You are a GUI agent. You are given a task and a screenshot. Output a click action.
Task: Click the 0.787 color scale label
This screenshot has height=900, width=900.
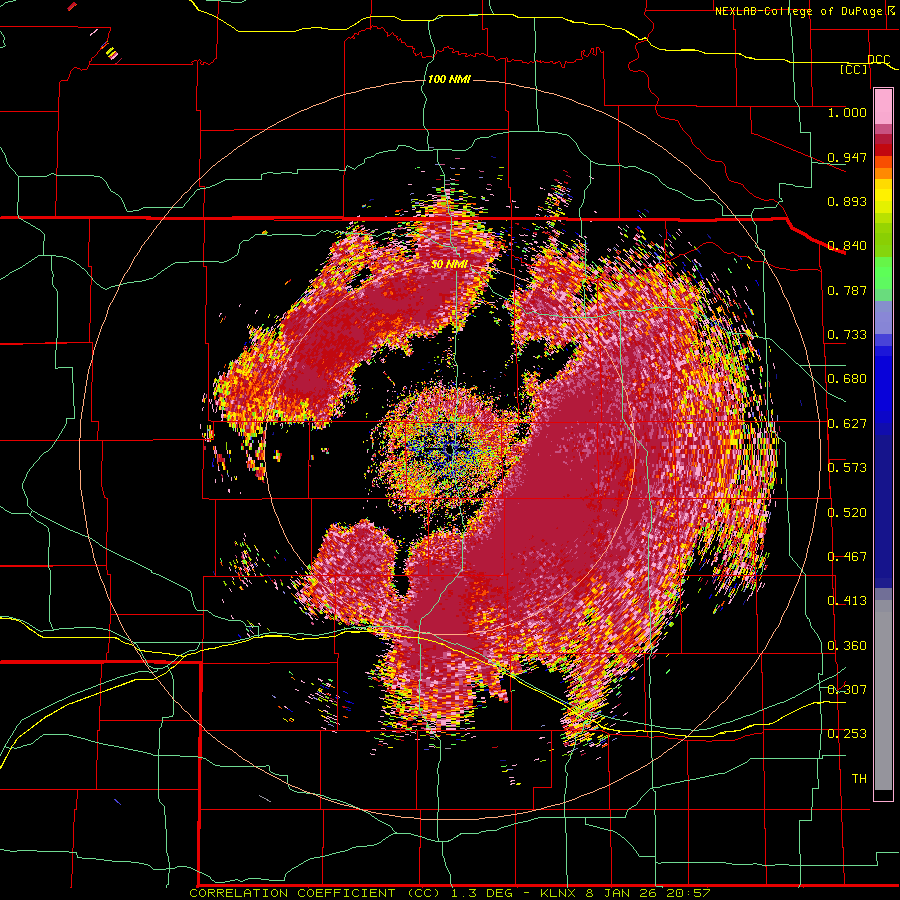click(x=847, y=290)
